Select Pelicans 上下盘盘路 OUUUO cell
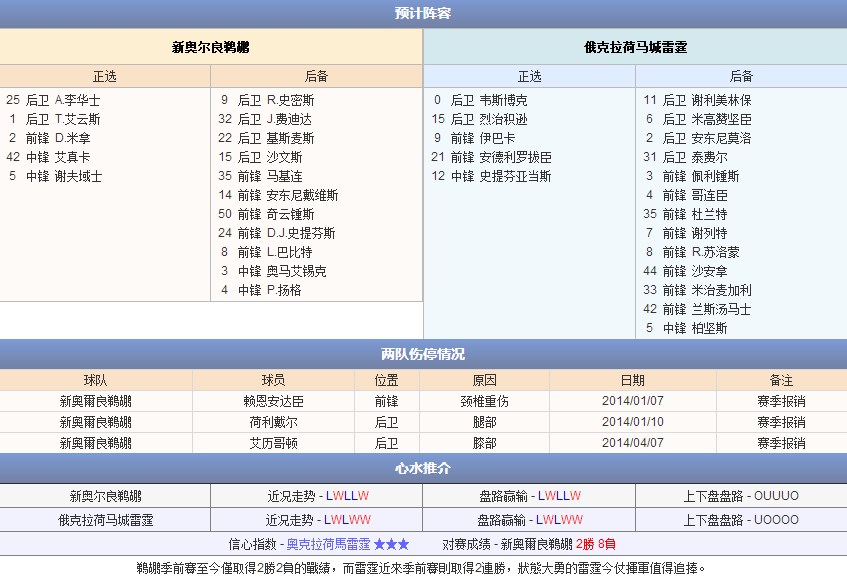 [x=741, y=496]
